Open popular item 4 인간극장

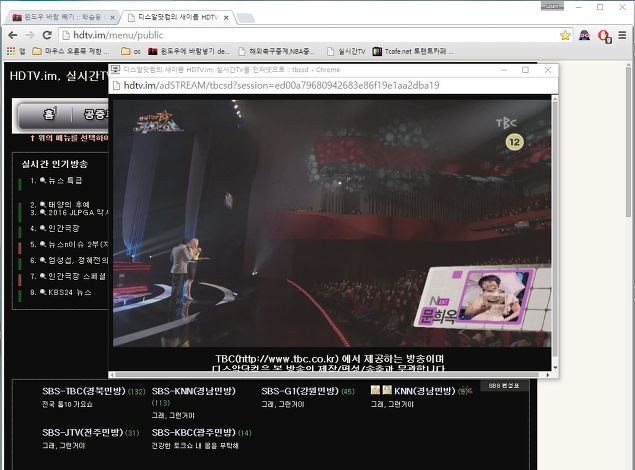click(64, 228)
